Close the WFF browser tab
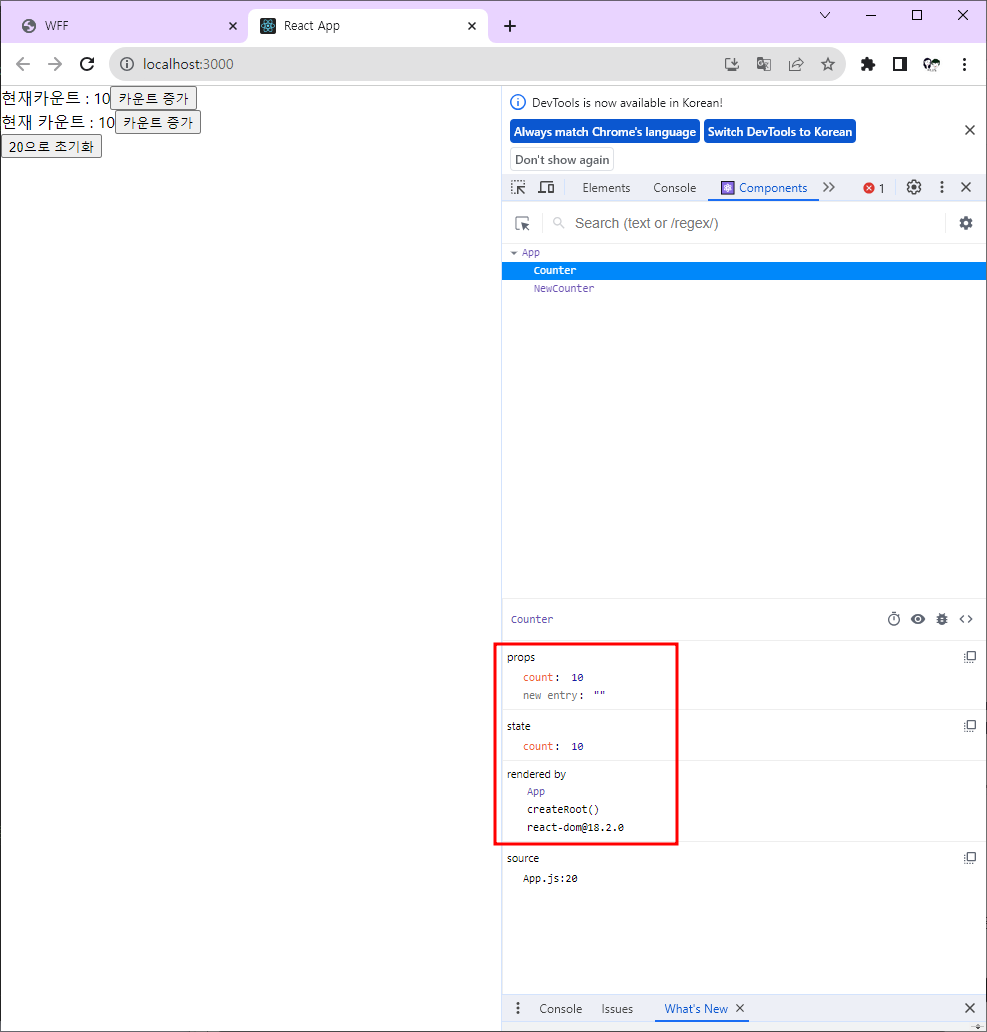 [x=233, y=26]
